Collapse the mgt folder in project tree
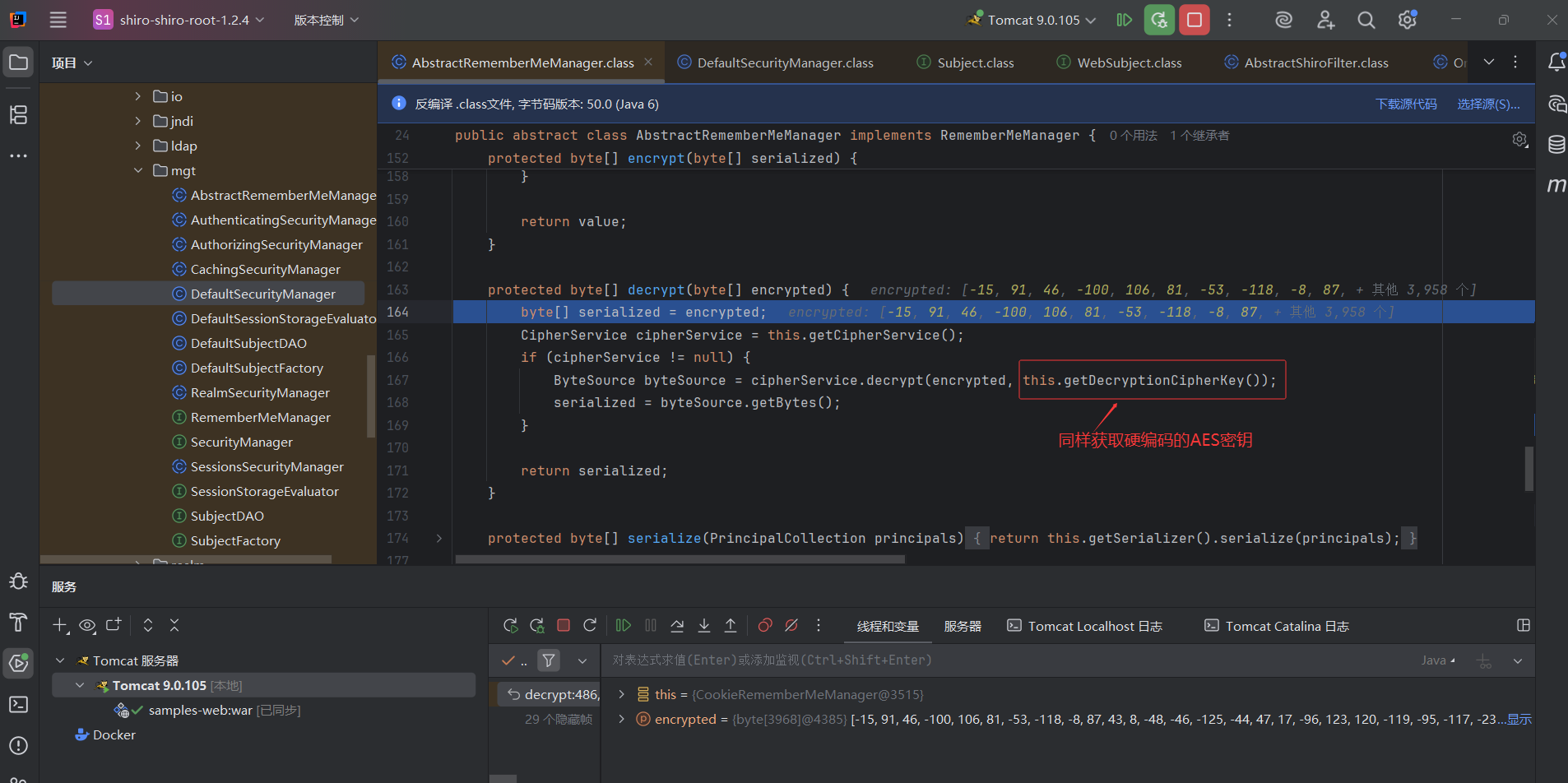The height and width of the screenshot is (783, 1568). [138, 170]
